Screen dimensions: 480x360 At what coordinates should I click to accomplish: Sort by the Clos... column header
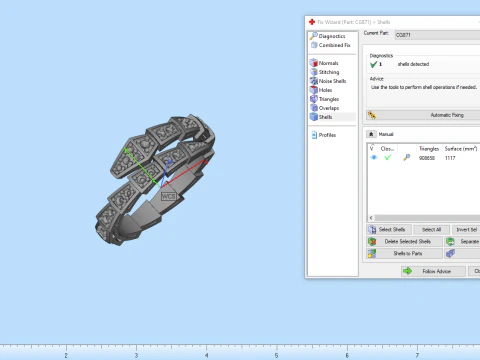pyautogui.click(x=387, y=149)
